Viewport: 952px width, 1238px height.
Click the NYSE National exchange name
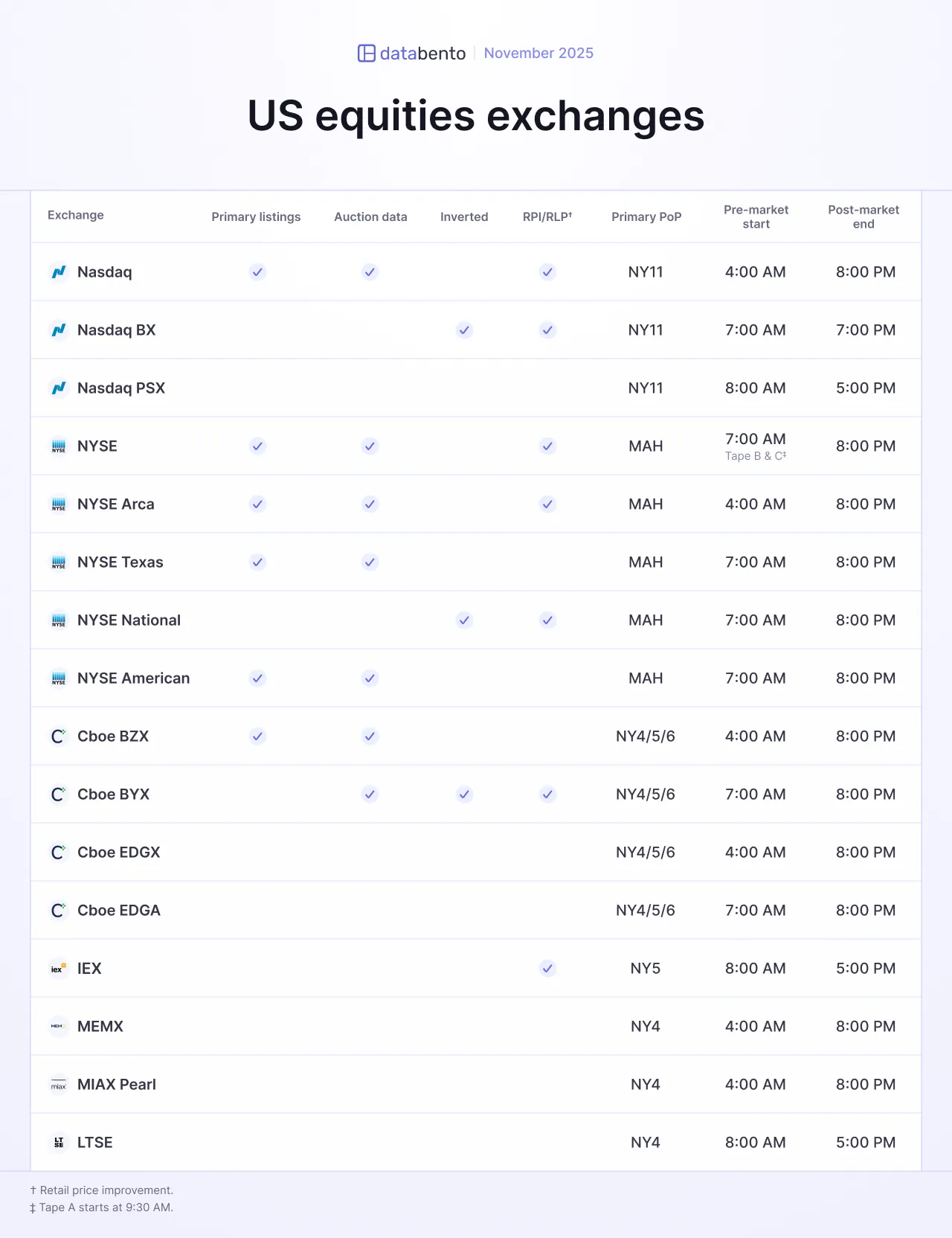[x=129, y=620]
